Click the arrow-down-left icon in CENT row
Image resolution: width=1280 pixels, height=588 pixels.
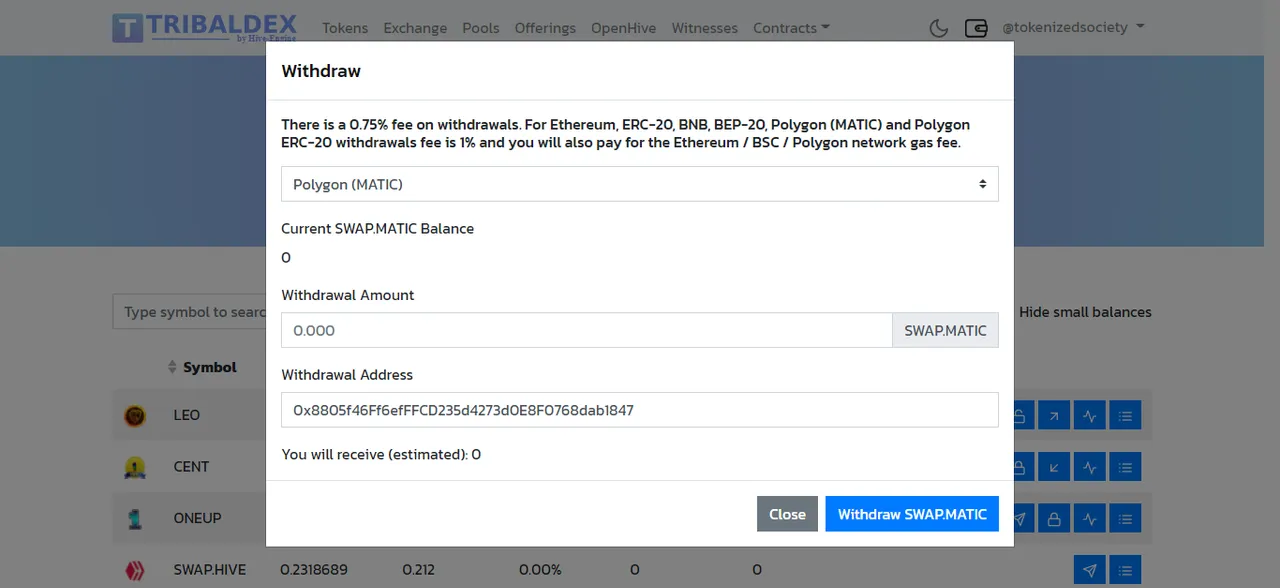click(1054, 466)
